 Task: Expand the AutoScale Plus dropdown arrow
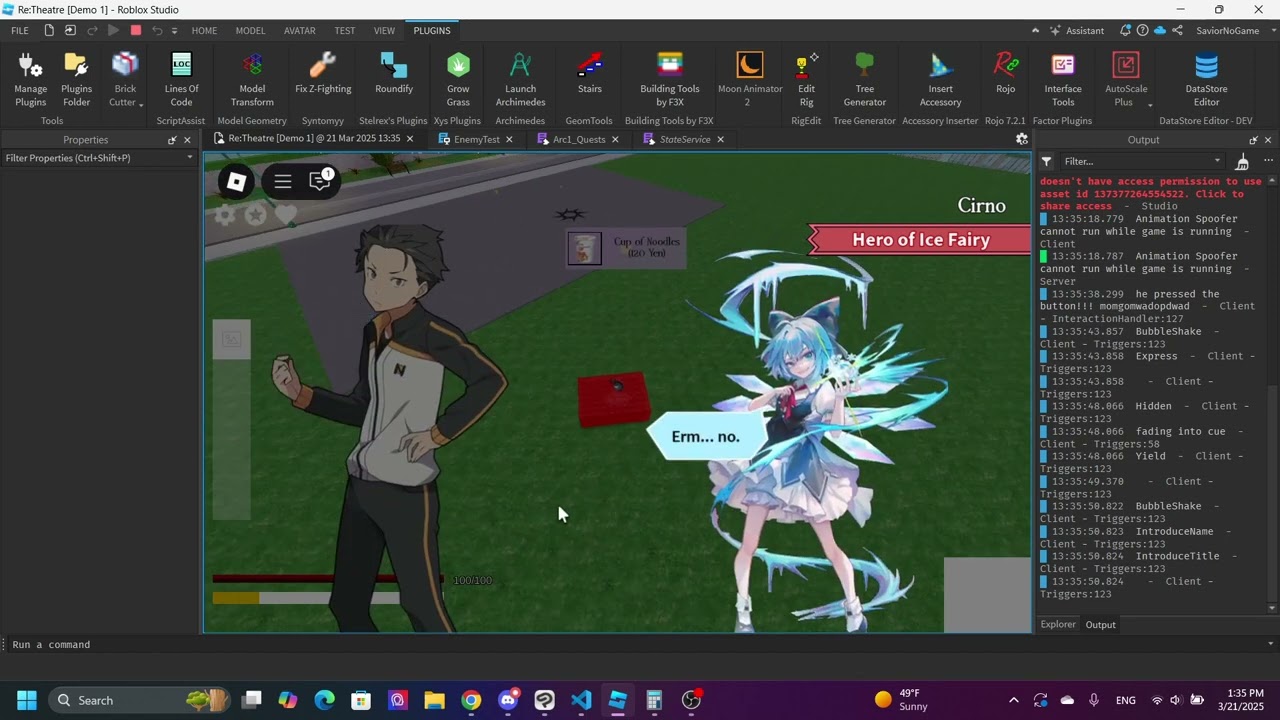pos(1150,104)
